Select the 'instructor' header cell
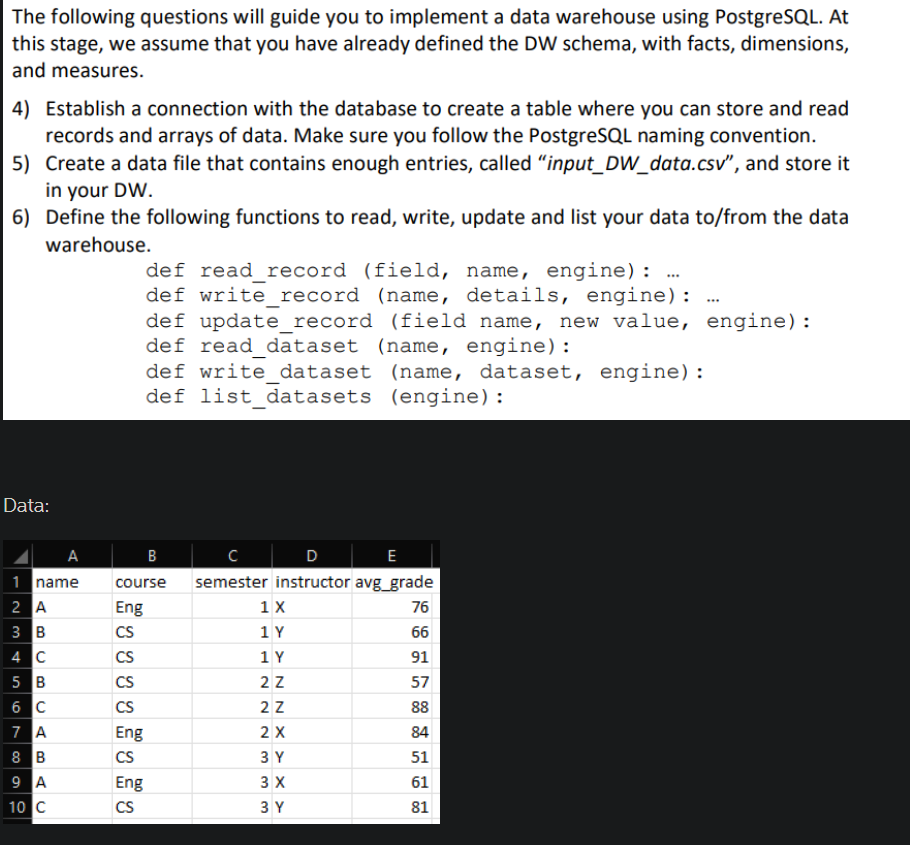 tap(311, 581)
